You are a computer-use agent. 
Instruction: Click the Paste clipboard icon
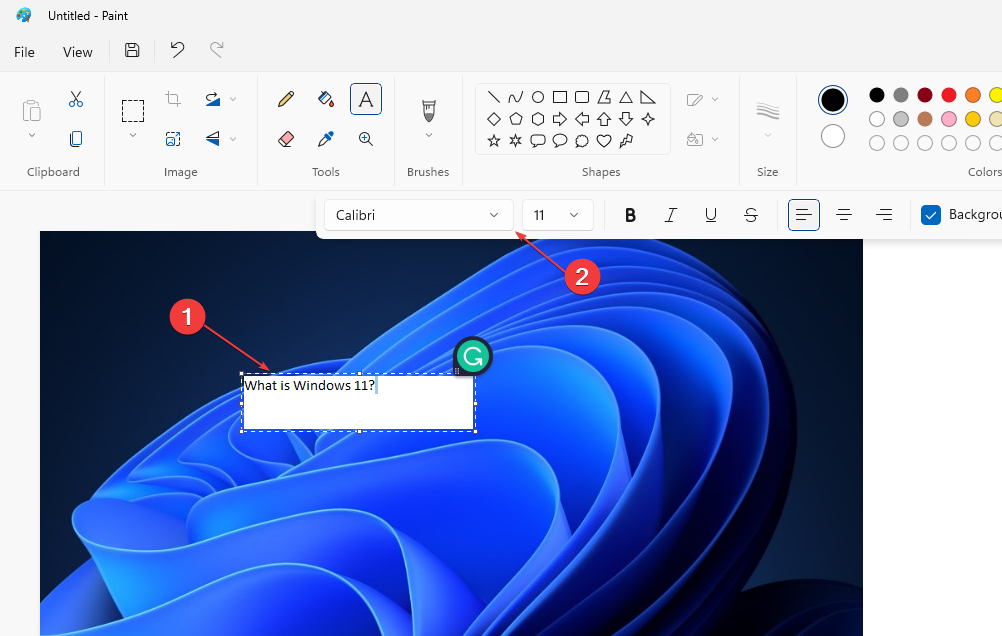[31, 111]
